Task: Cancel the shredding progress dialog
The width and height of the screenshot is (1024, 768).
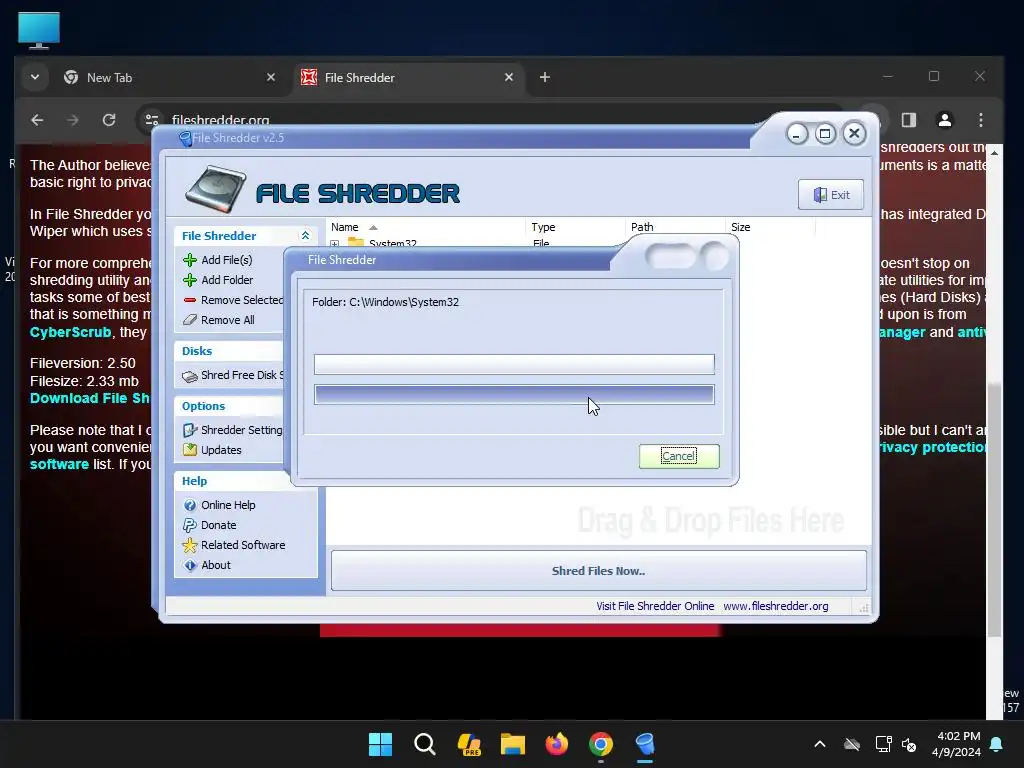Action: tap(679, 456)
